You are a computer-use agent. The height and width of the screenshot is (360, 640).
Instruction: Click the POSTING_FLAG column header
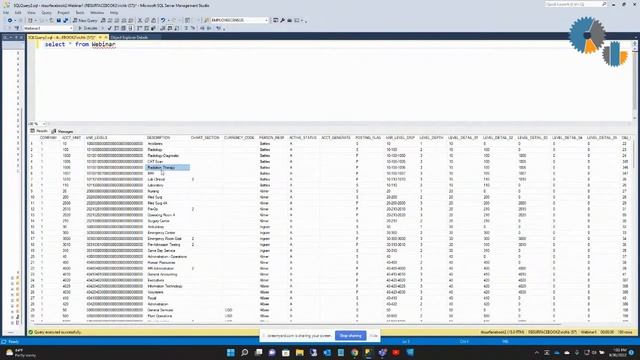click(x=368, y=138)
